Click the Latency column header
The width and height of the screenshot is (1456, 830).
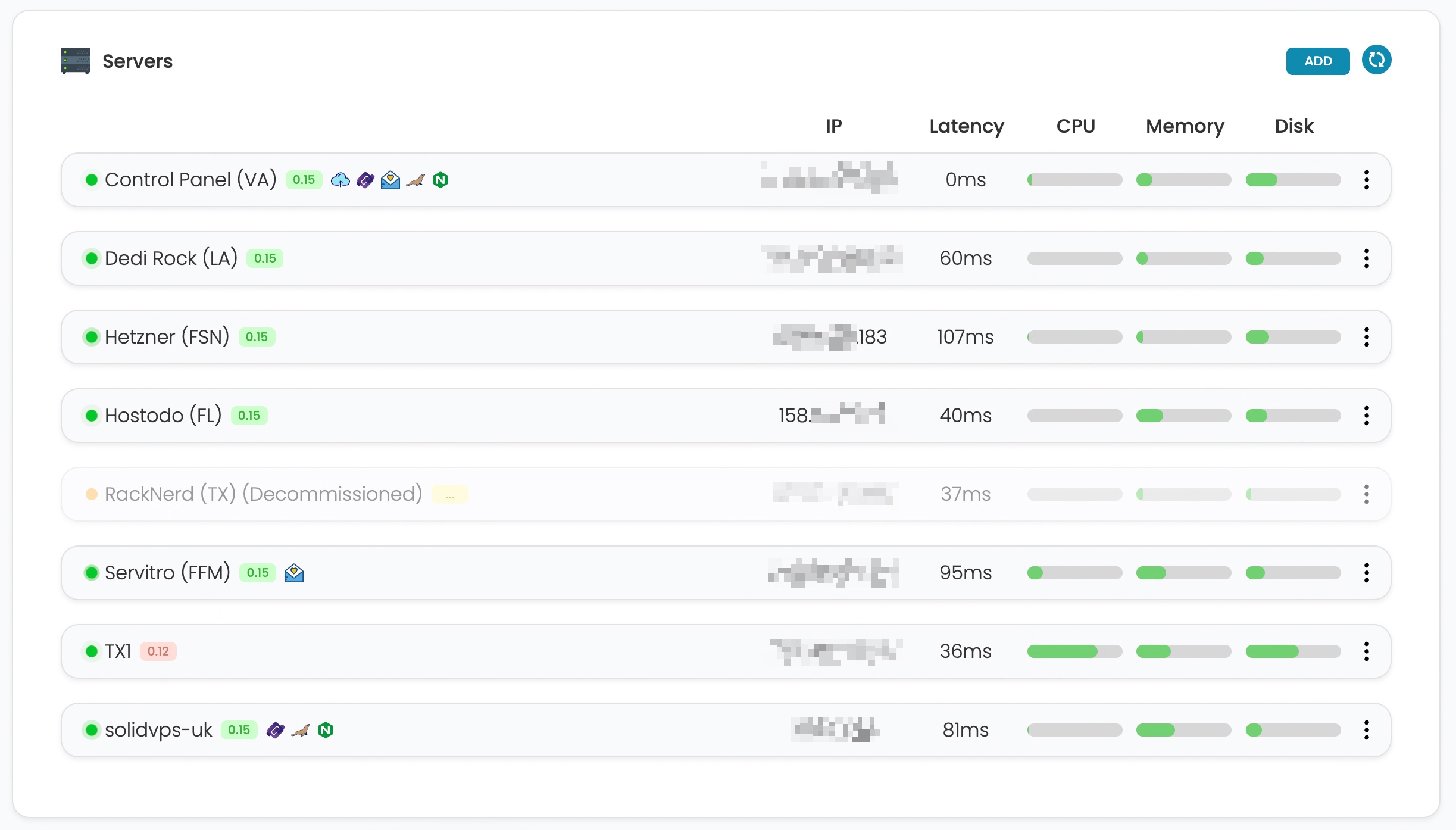click(x=966, y=126)
